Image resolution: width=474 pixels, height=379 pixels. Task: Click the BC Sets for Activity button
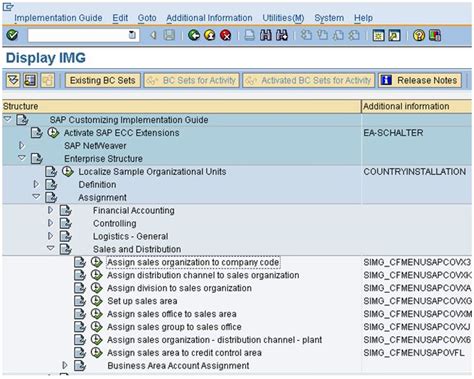(192, 80)
